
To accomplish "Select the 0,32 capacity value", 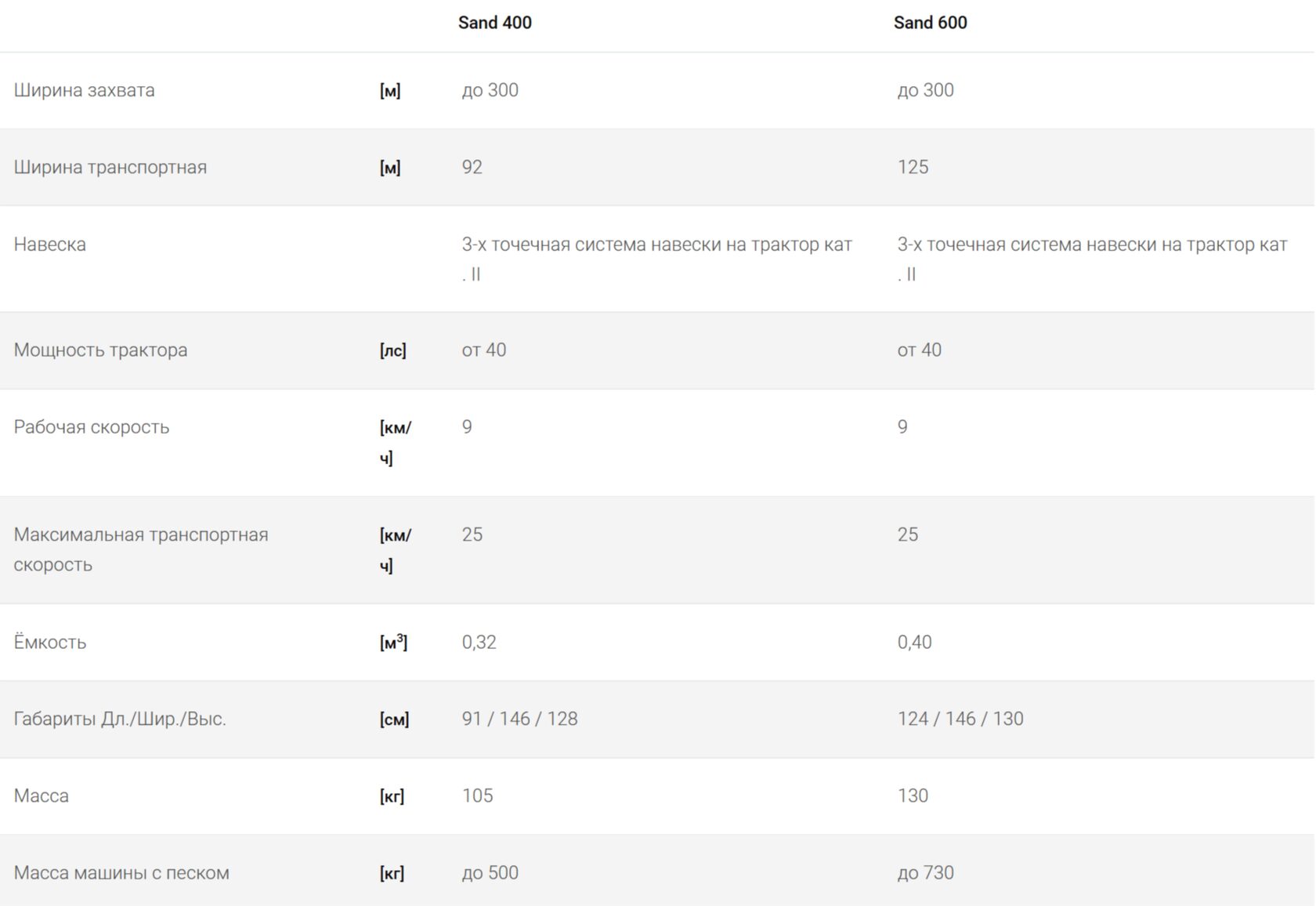I will pyautogui.click(x=479, y=643).
